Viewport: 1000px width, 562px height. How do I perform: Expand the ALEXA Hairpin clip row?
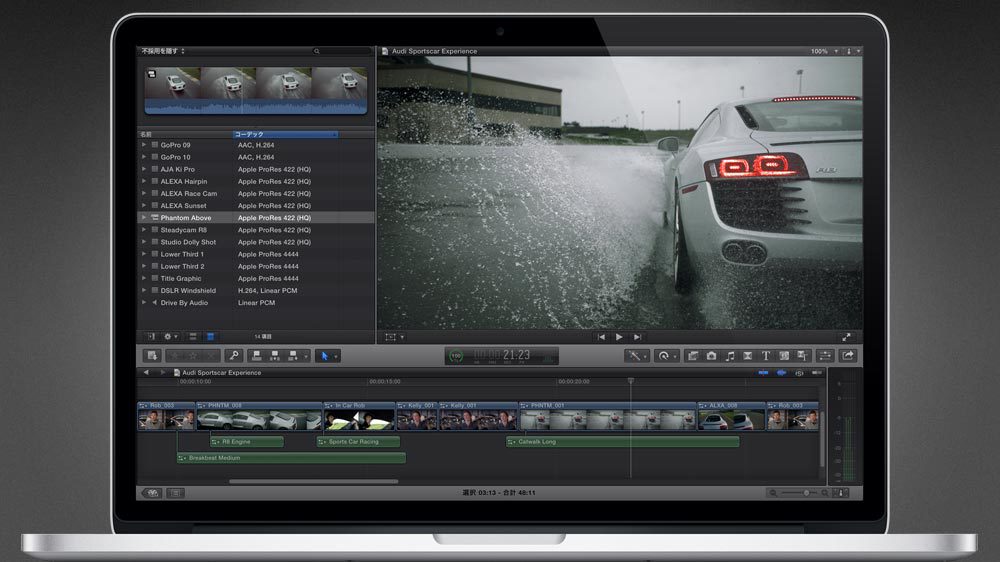pyautogui.click(x=143, y=181)
